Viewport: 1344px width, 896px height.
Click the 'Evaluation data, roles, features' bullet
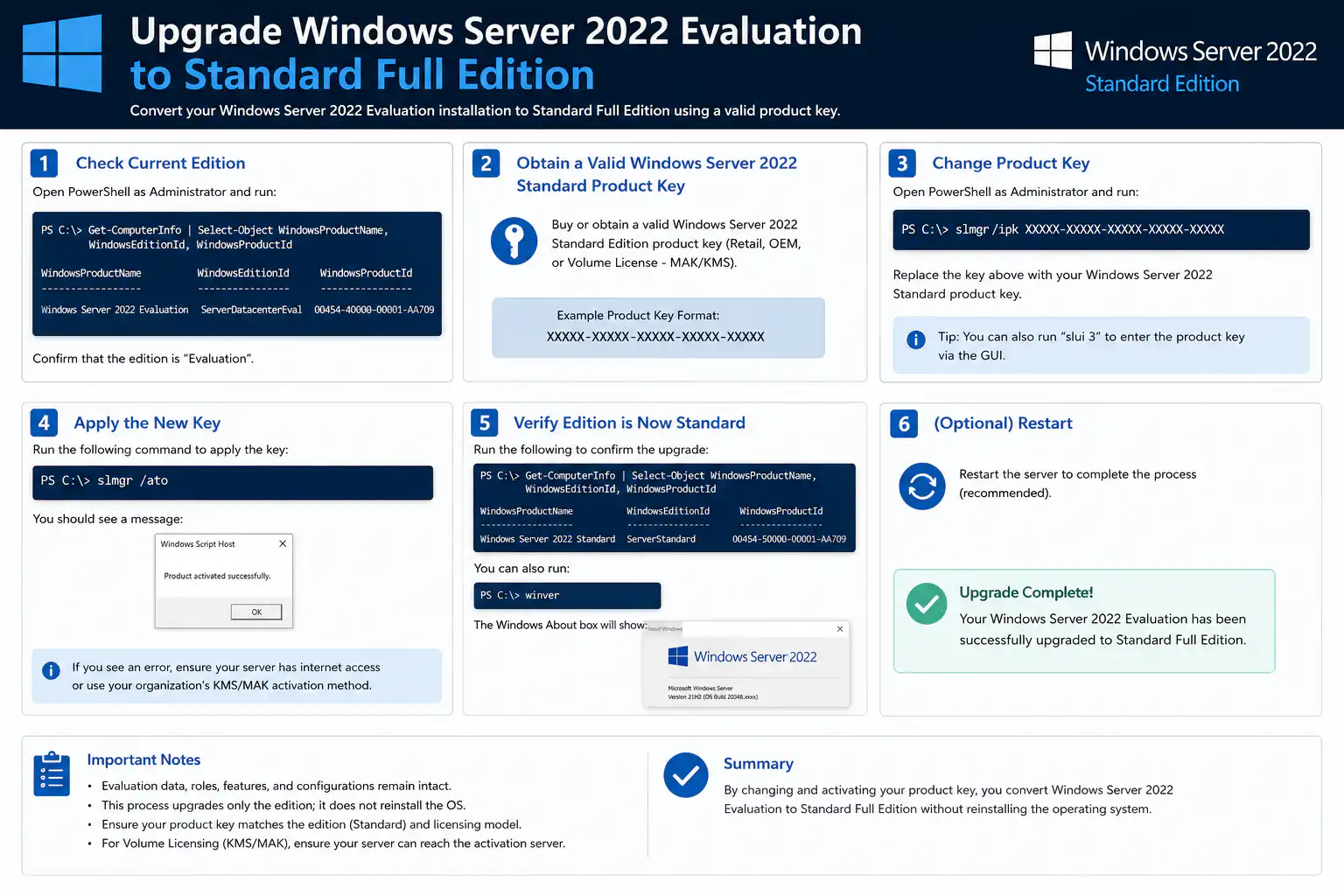(x=276, y=787)
